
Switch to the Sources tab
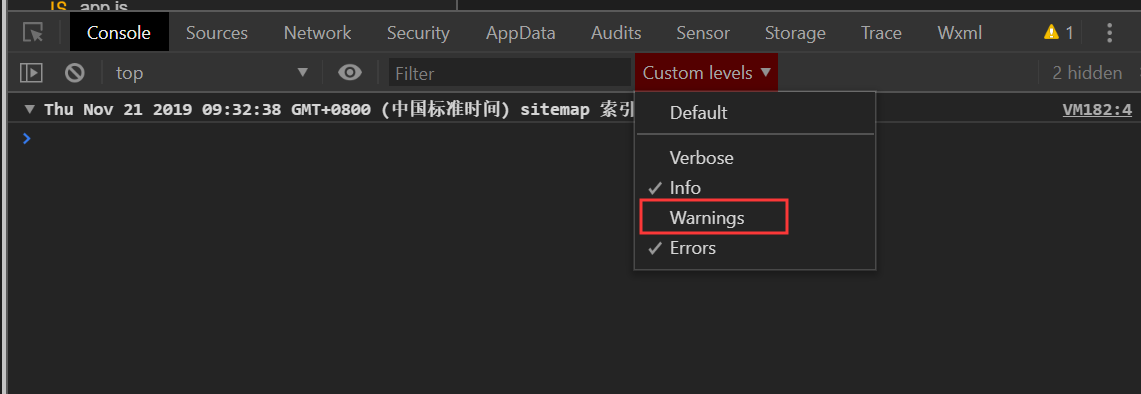217,33
